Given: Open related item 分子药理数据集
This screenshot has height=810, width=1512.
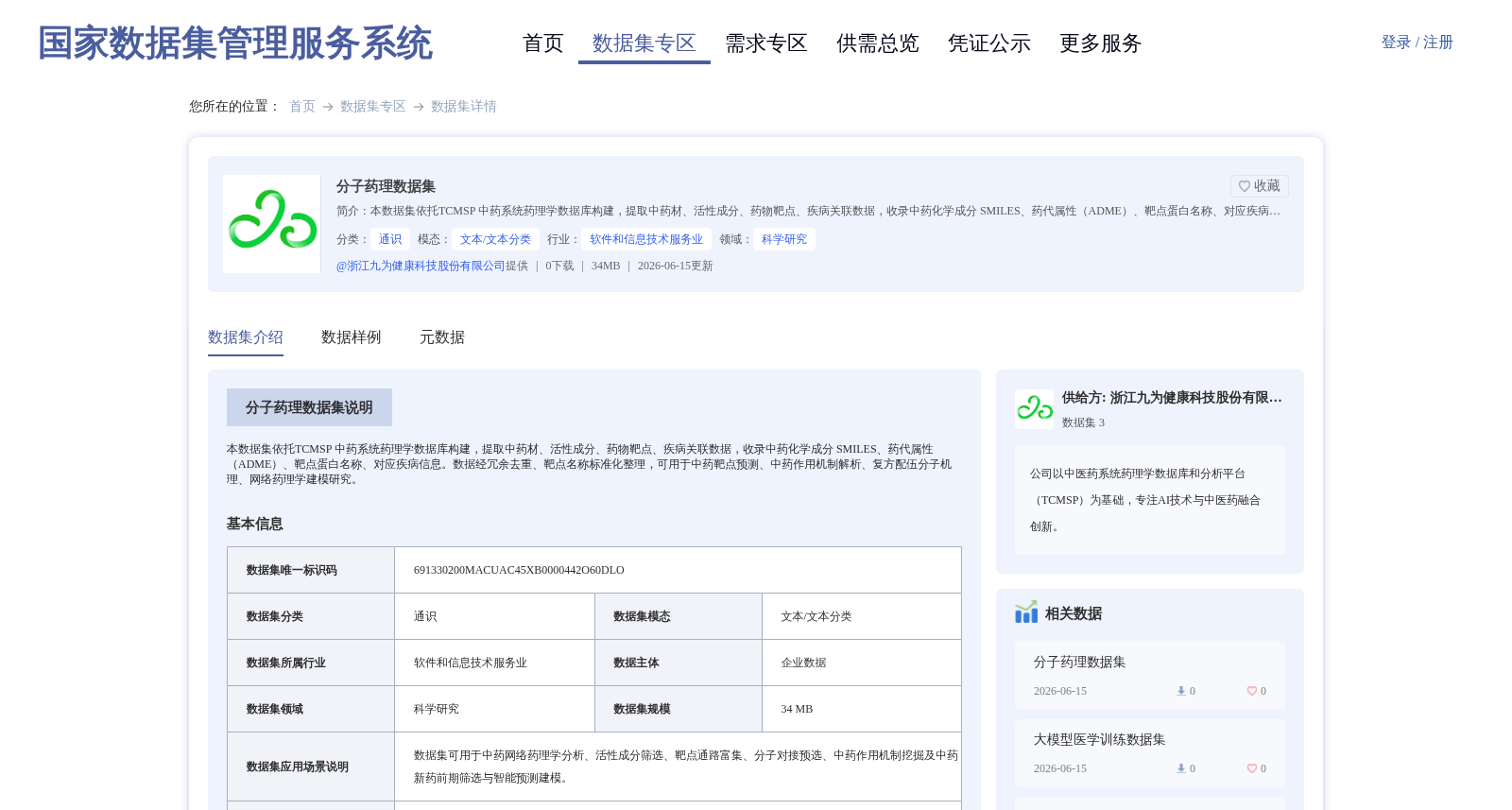Looking at the screenshot, I should click(x=1080, y=663).
